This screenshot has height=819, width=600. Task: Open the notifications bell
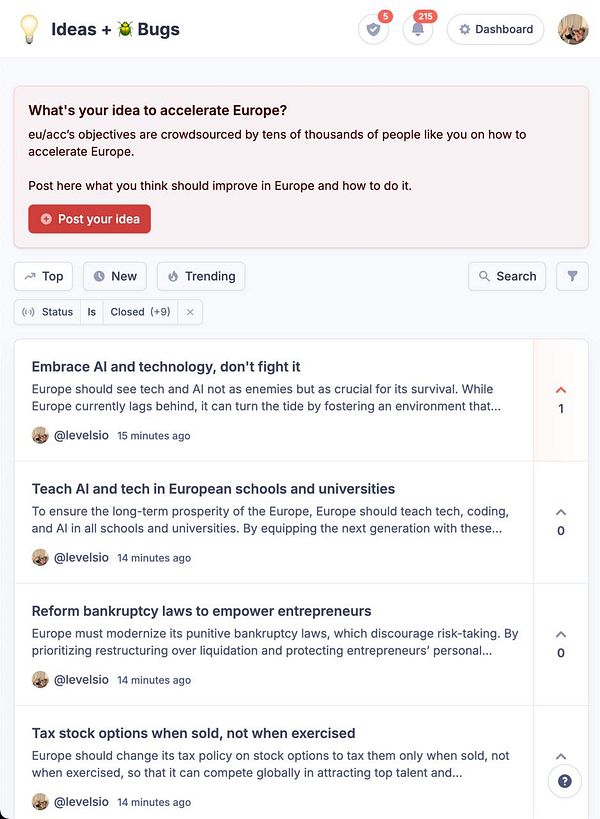418,30
